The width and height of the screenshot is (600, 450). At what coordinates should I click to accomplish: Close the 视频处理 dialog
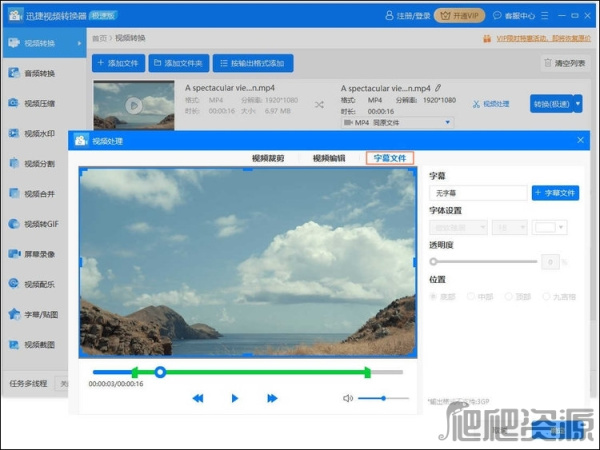(580, 140)
